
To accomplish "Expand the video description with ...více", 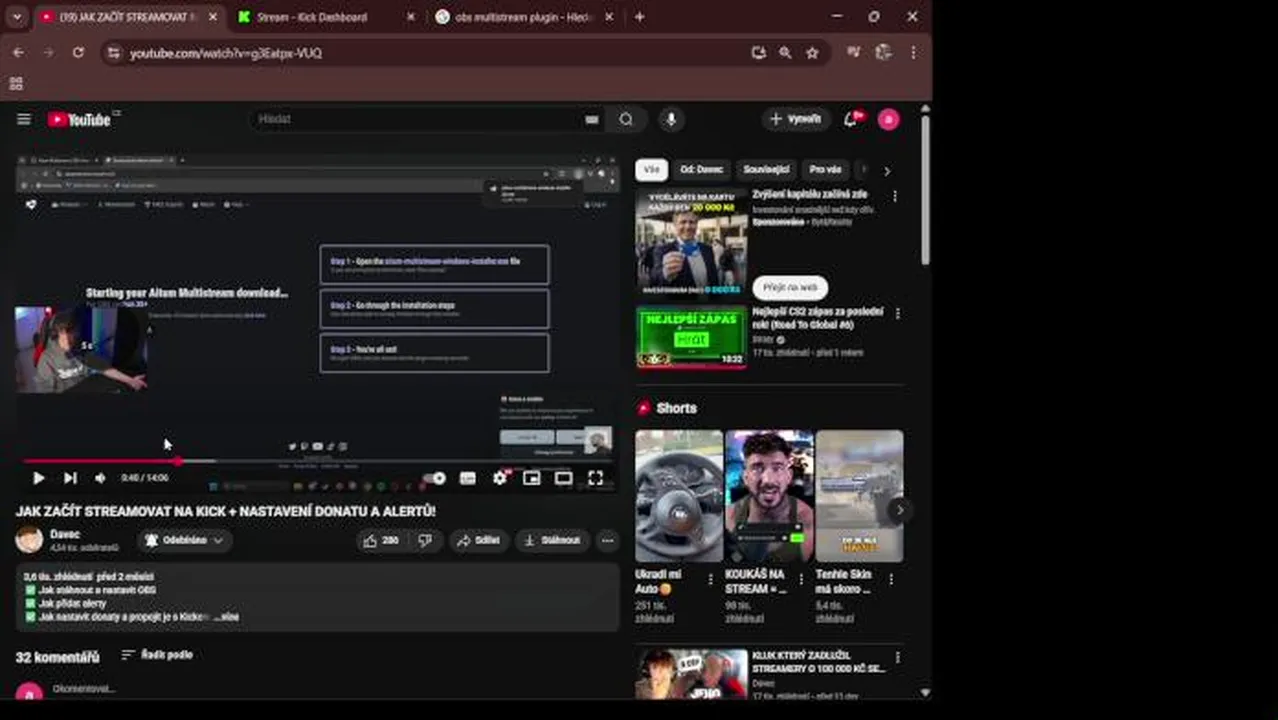I will click(x=226, y=617).
